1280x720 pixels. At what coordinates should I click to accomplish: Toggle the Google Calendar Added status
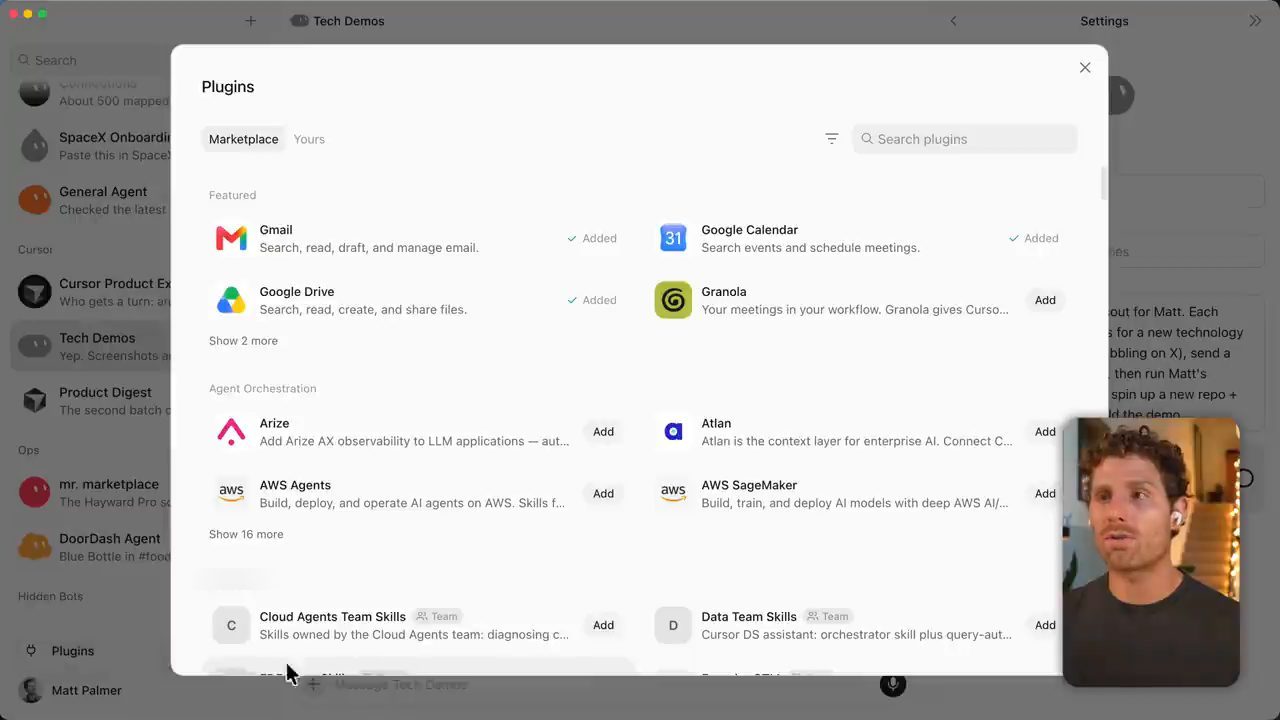[1034, 238]
